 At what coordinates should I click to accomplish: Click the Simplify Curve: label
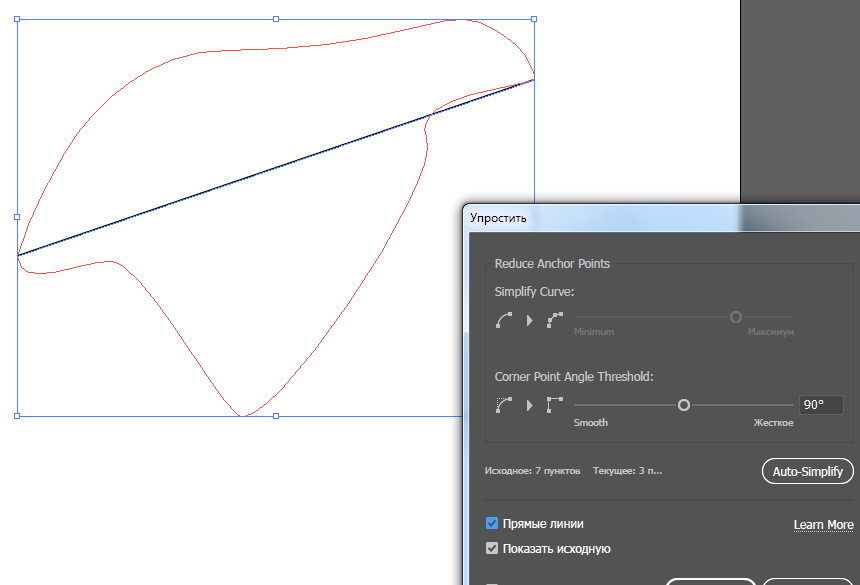pyautogui.click(x=534, y=292)
